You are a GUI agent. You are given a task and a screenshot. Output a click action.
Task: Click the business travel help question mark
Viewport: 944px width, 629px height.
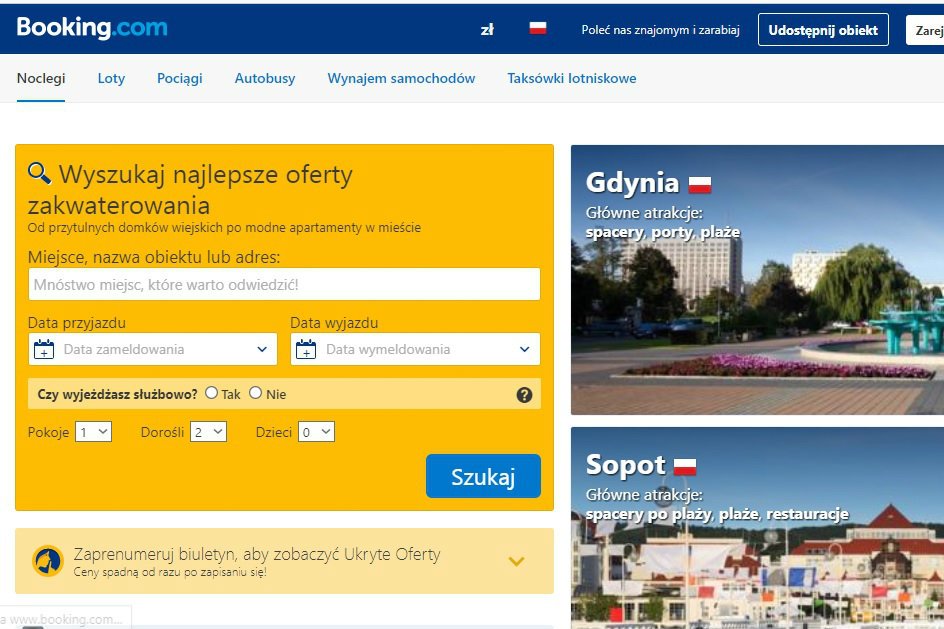(x=524, y=394)
